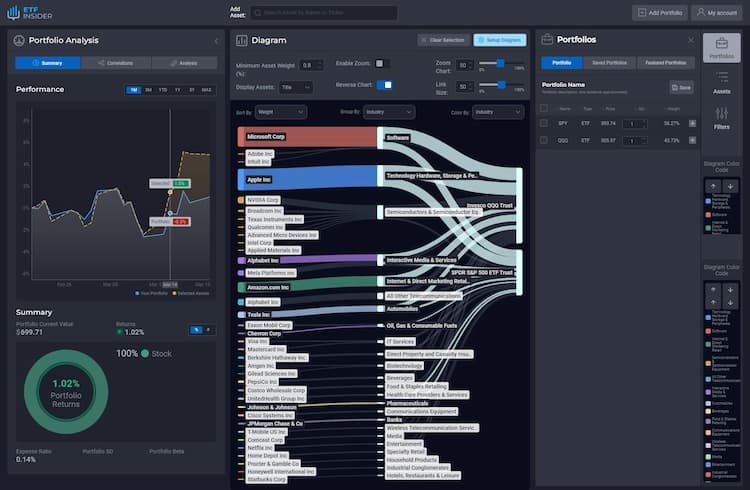Toggle returns to dollar display
Viewport: 750px width, 490px height.
pos(208,330)
